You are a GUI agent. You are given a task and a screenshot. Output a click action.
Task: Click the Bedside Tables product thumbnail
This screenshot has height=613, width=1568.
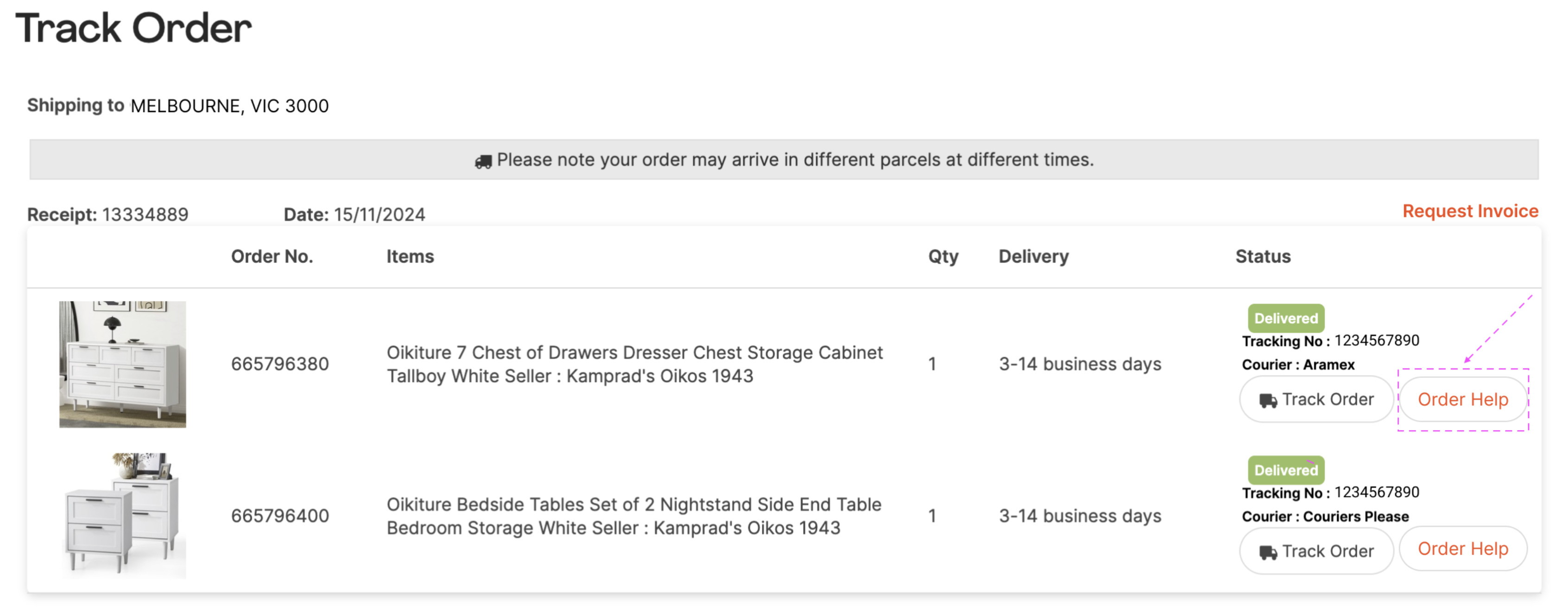point(122,515)
